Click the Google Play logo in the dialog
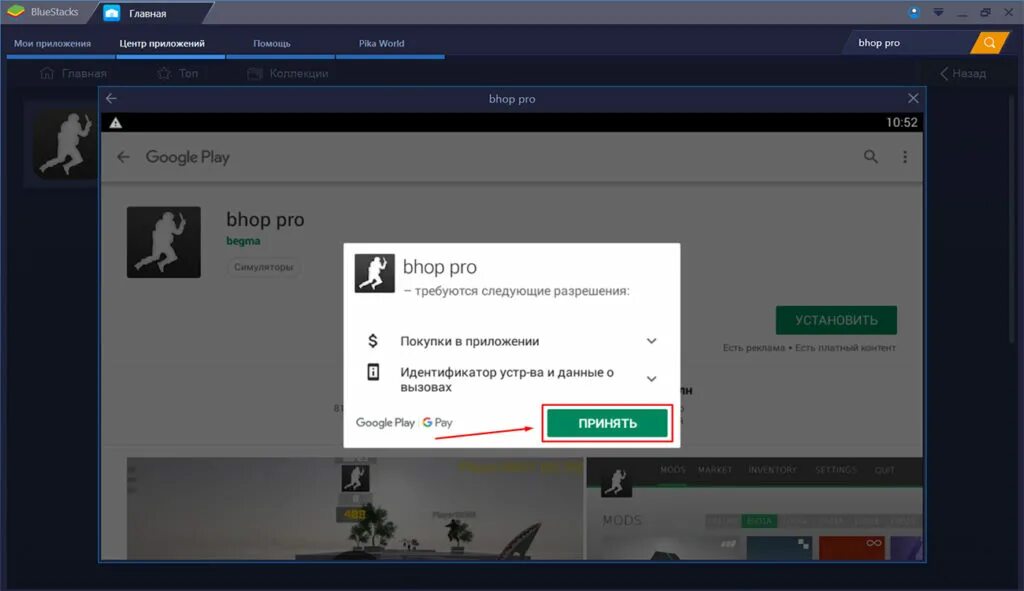Image resolution: width=1024 pixels, height=591 pixels. [385, 423]
